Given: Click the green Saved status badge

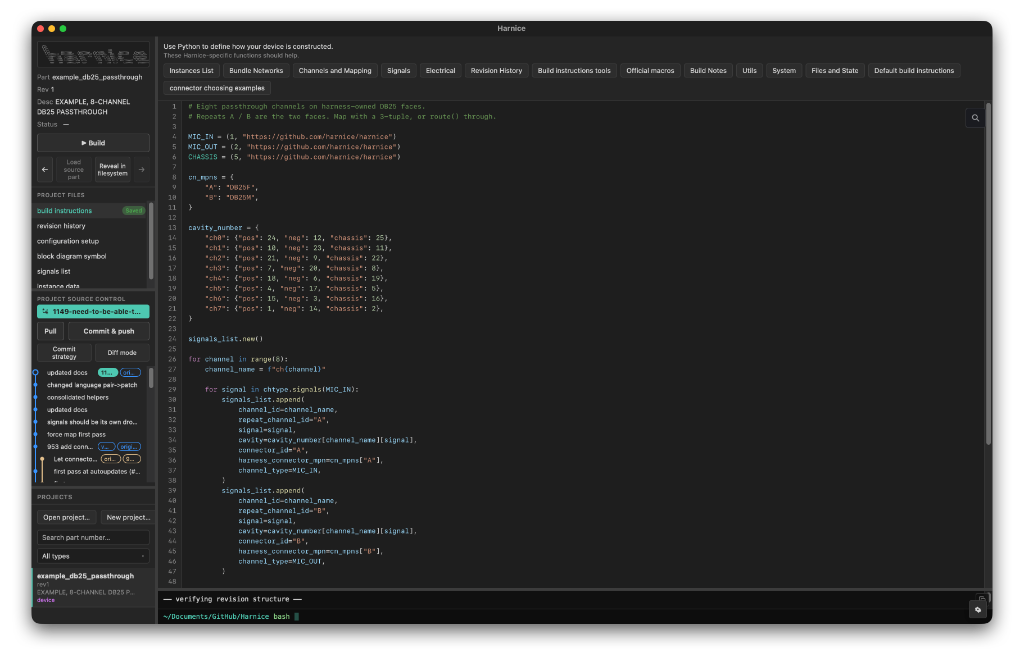Looking at the screenshot, I should (133, 211).
